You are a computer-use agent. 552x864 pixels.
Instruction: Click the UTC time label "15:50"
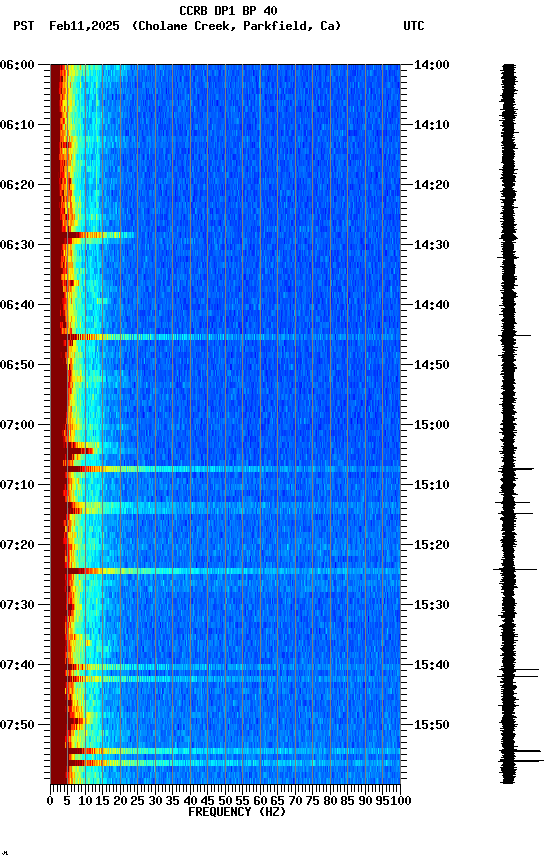(x=432, y=725)
